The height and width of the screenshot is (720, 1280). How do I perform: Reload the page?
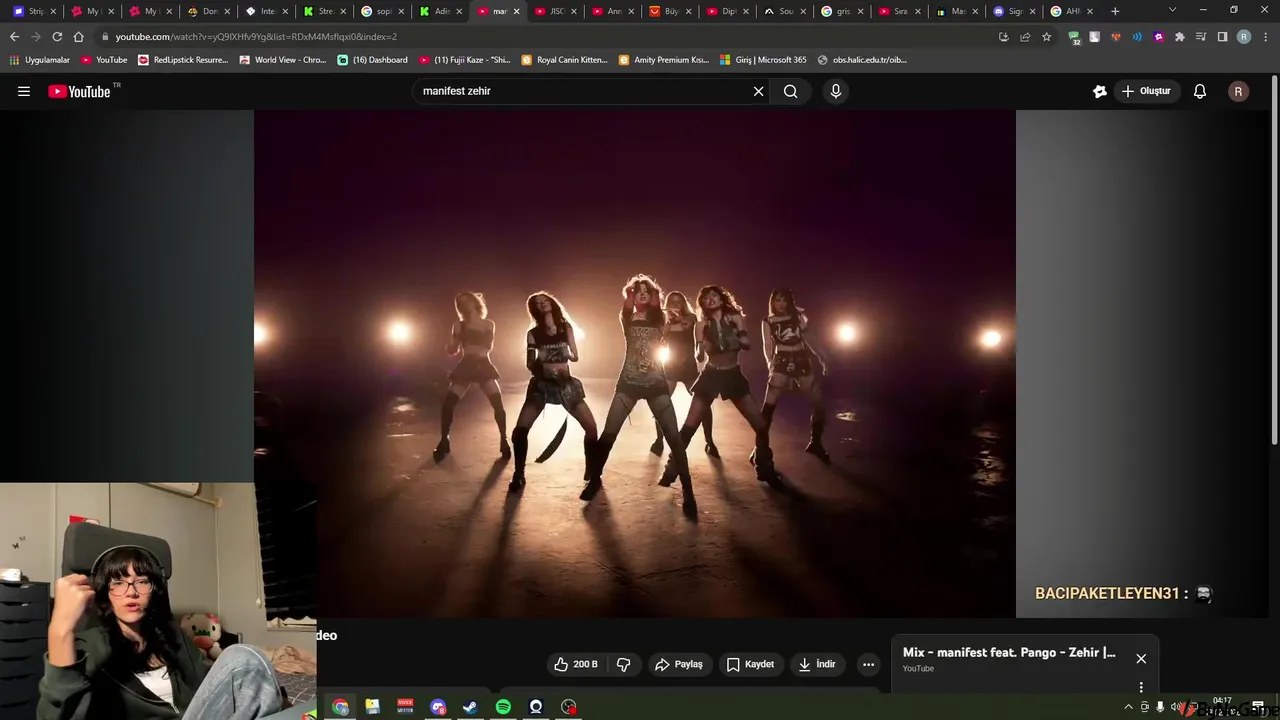coord(57,37)
